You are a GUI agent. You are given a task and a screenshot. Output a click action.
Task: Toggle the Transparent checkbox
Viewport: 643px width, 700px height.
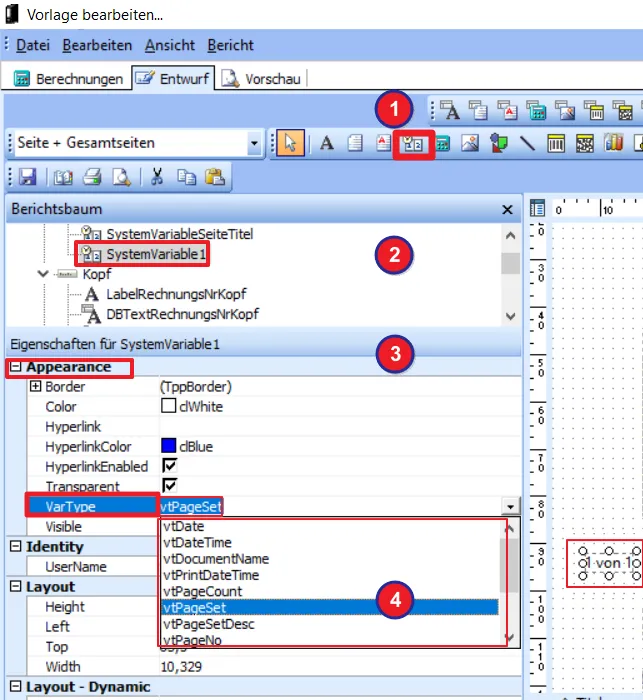pyautogui.click(x=169, y=487)
